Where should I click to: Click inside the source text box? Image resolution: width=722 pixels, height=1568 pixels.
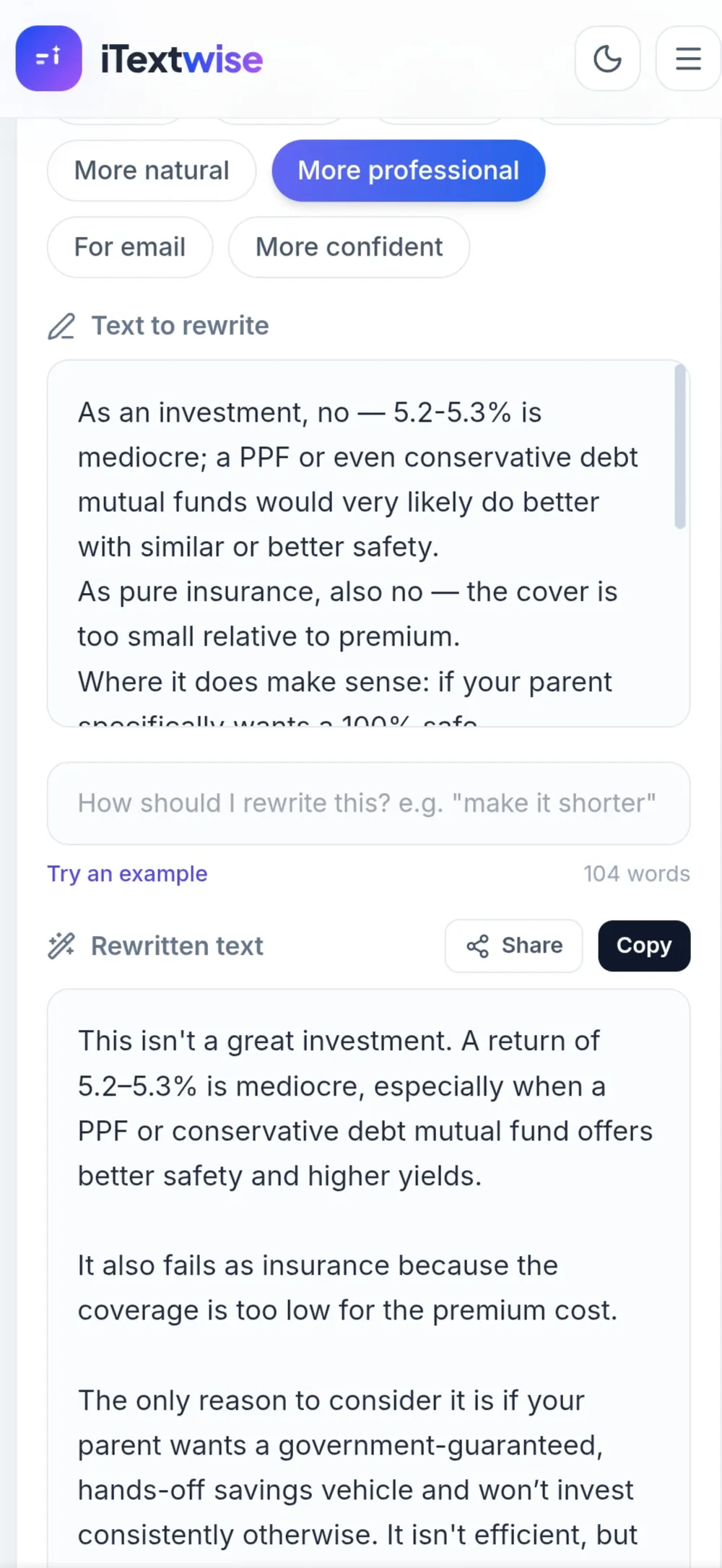[x=368, y=544]
